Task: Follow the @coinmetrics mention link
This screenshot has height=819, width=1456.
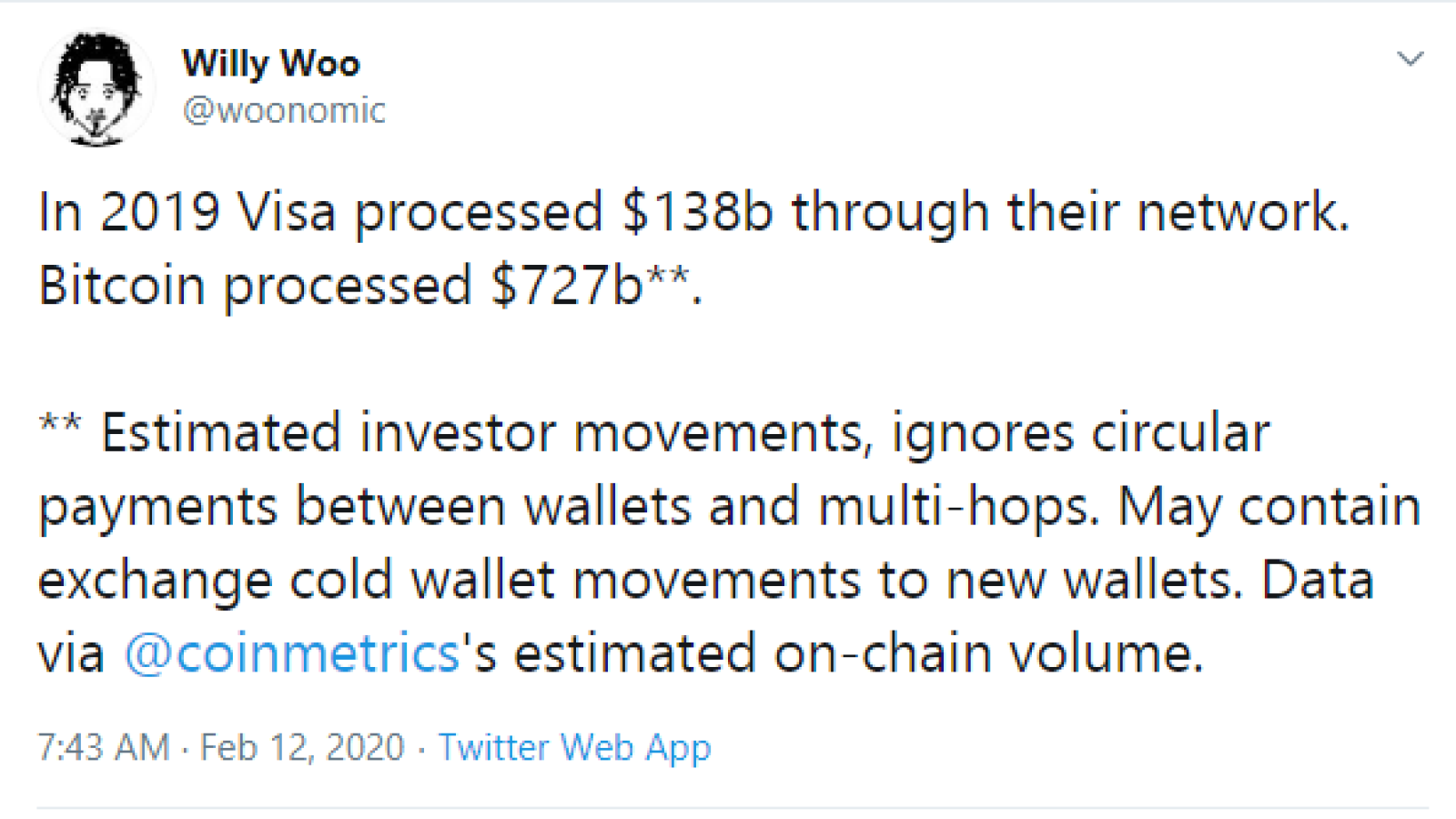Action: click(x=291, y=653)
